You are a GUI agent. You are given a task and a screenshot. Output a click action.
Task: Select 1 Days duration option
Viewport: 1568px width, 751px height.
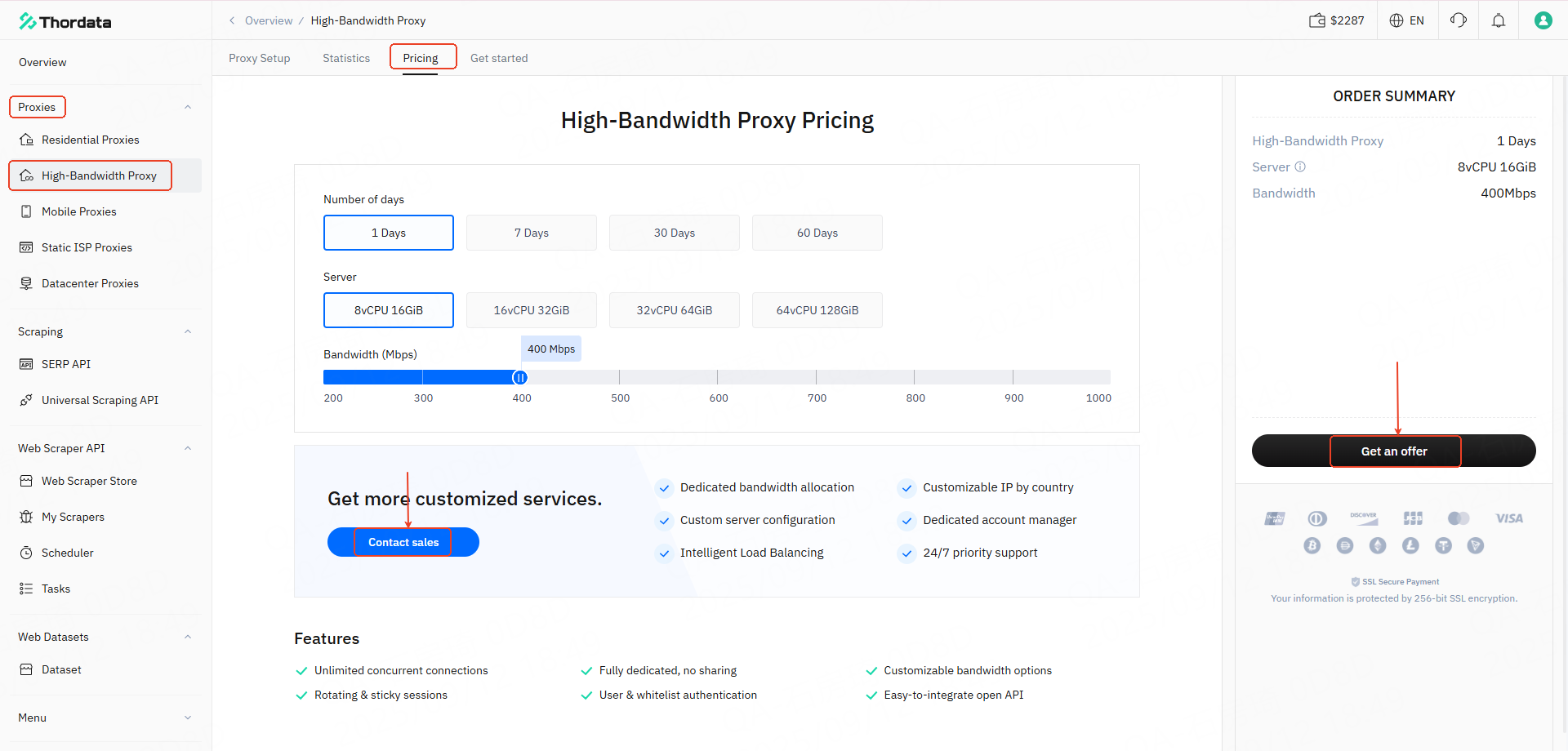pos(389,233)
